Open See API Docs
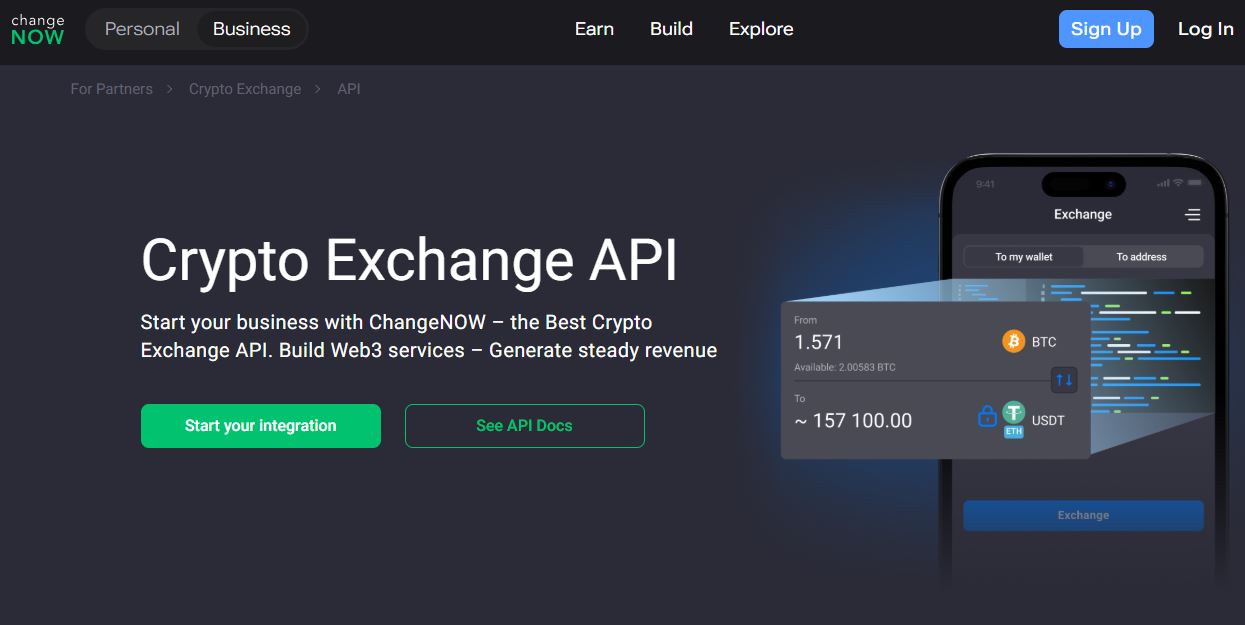This screenshot has height=625, width=1245. click(525, 426)
